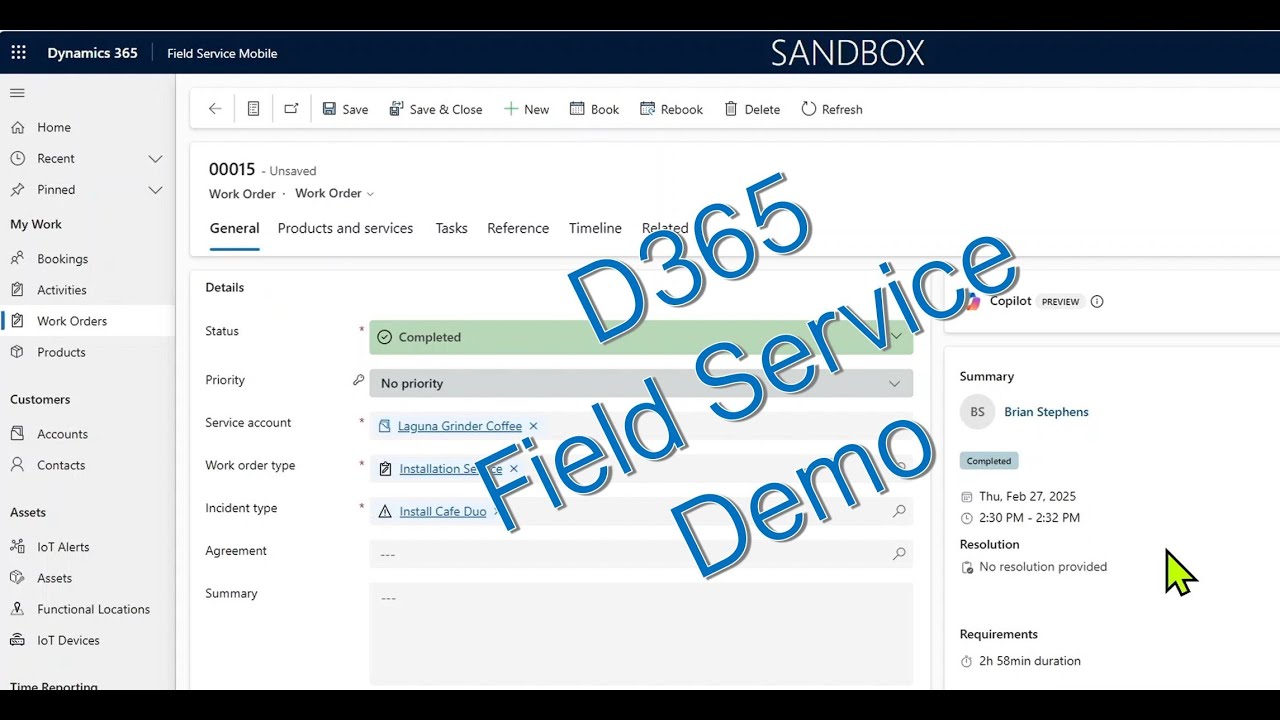Open the Status Completed dropdown
This screenshot has height=720, width=1280.
641,337
